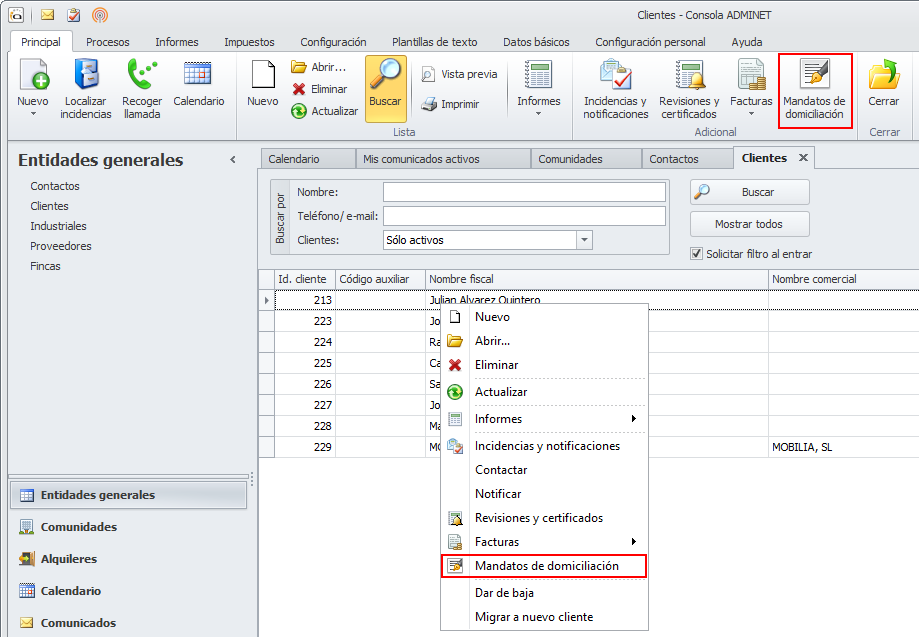The width and height of the screenshot is (919, 637).
Task: Click the Localizar incidencias ribbon icon
Action: (x=86, y=78)
